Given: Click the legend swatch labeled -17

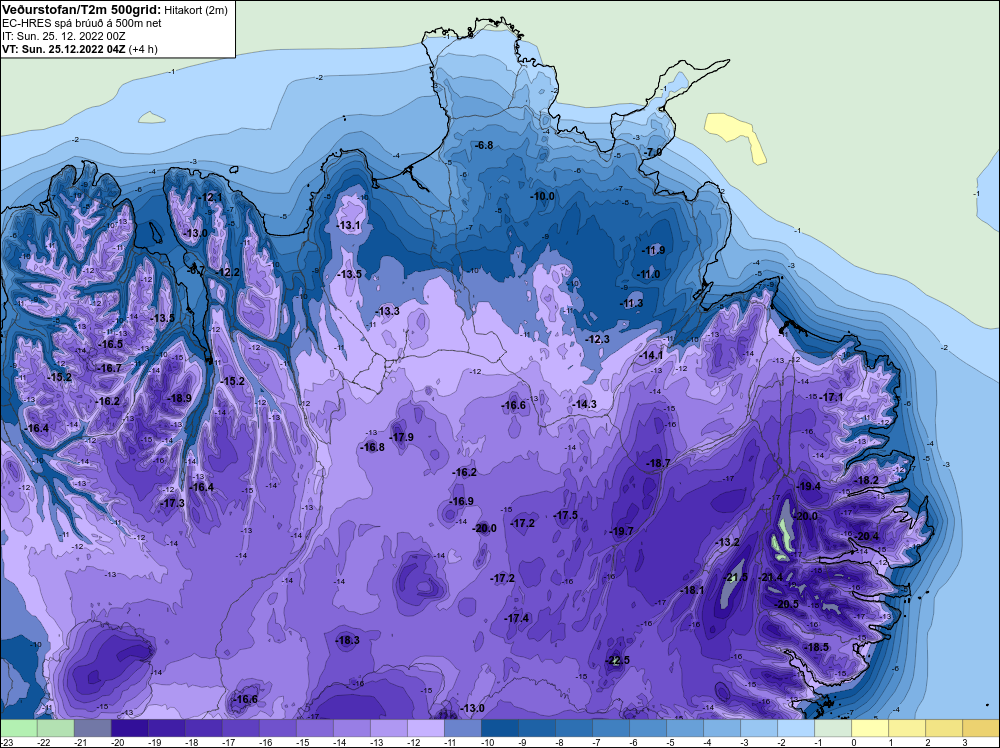Looking at the screenshot, I should pos(240,728).
